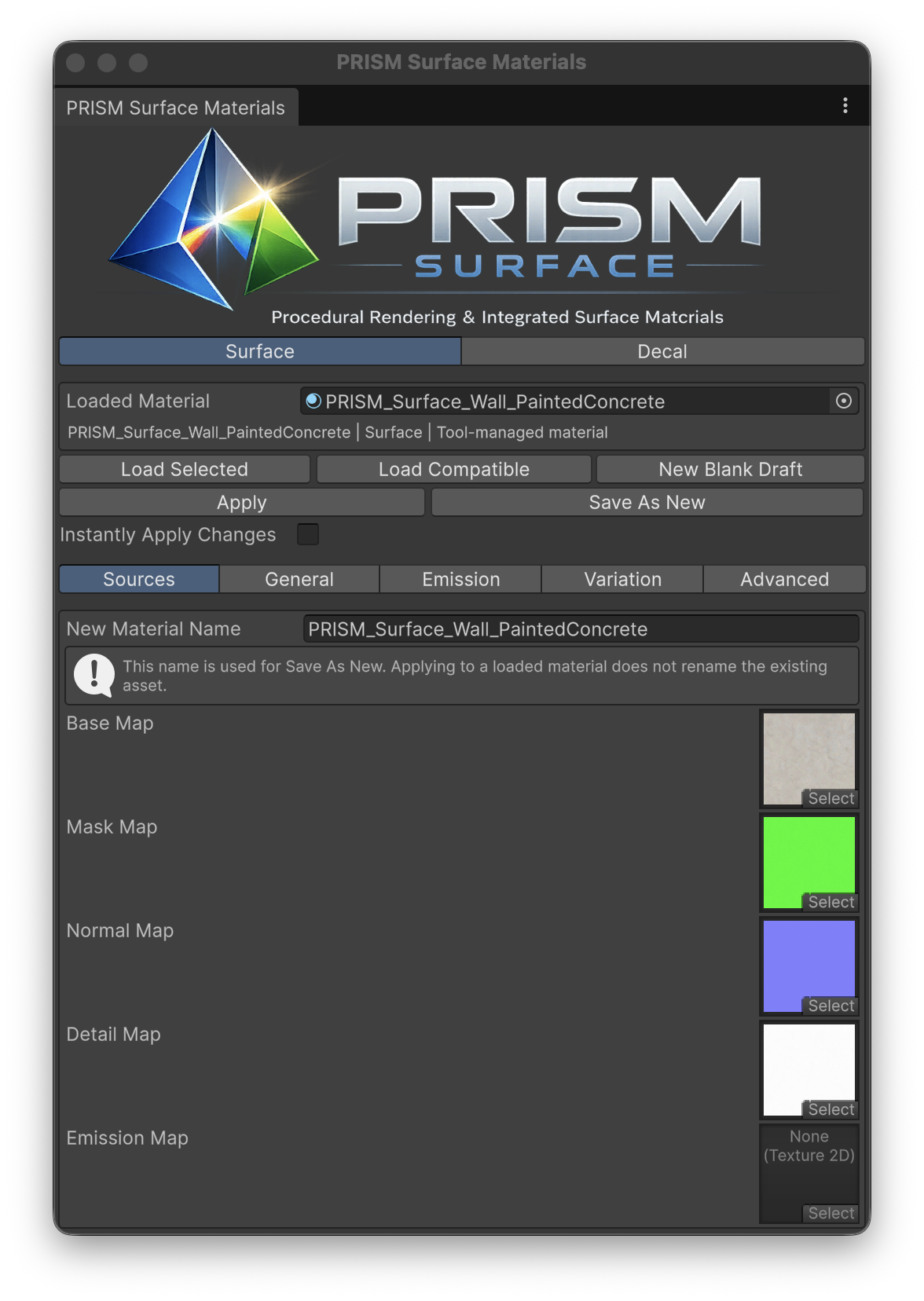Click the window title PRISM Surface Materials

(x=461, y=62)
